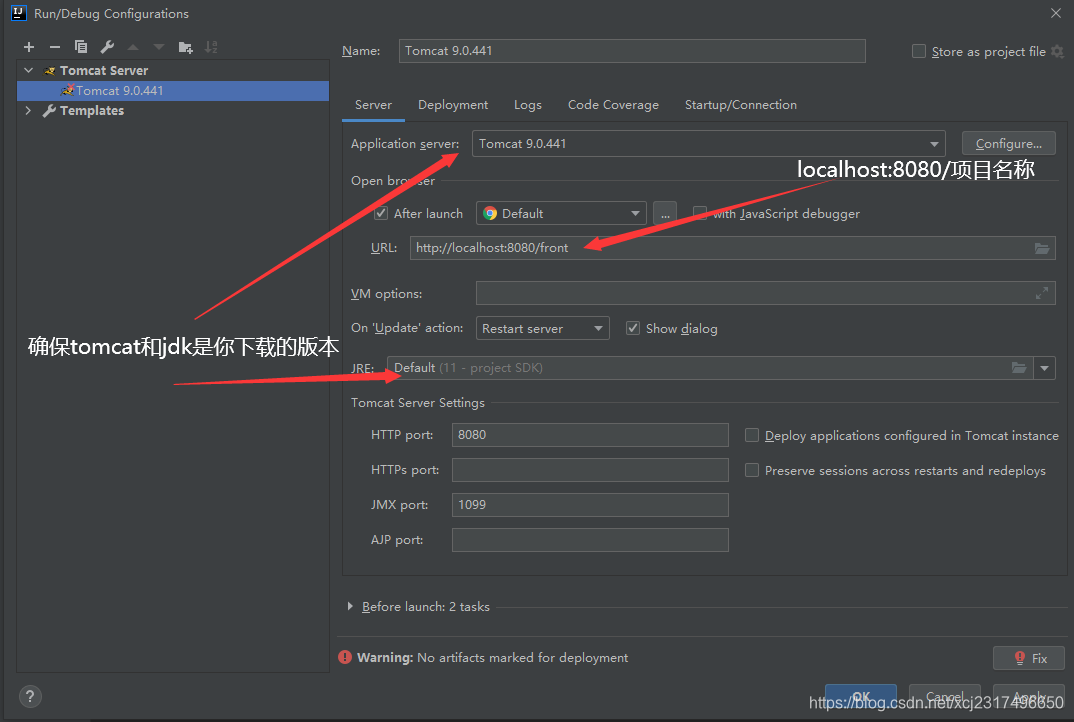The width and height of the screenshot is (1074, 722).
Task: Collapse Tomcat Server tree node
Action: tap(29, 70)
